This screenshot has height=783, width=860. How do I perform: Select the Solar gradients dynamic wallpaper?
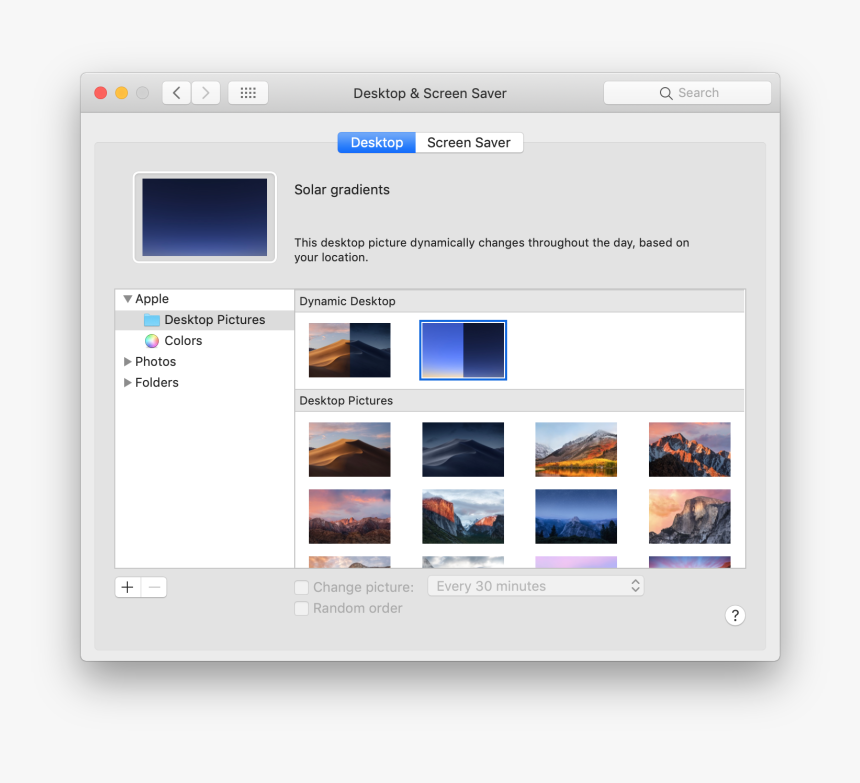pyautogui.click(x=463, y=350)
